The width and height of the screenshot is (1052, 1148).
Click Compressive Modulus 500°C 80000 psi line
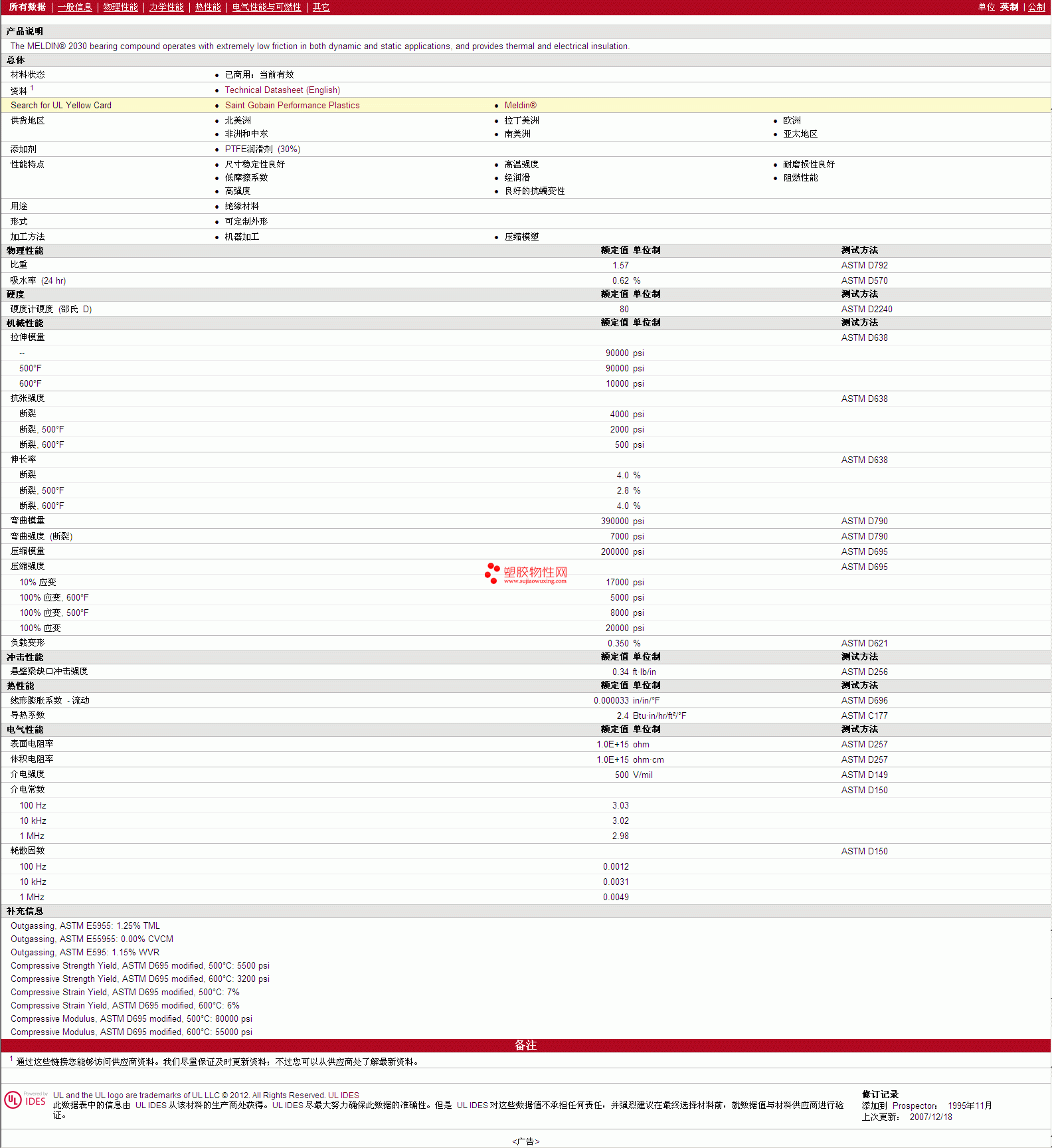131,1018
